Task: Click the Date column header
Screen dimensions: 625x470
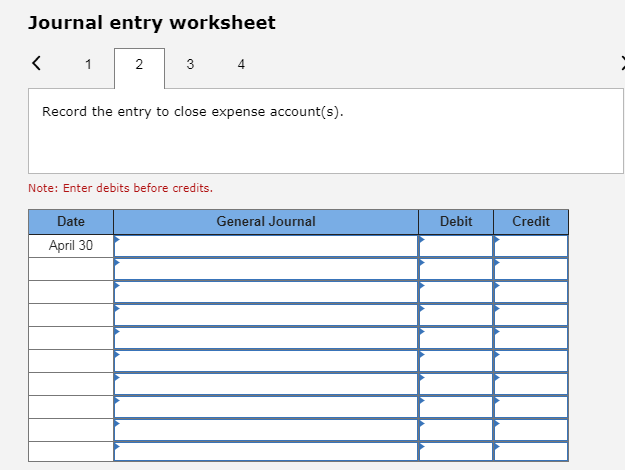Action: click(71, 222)
